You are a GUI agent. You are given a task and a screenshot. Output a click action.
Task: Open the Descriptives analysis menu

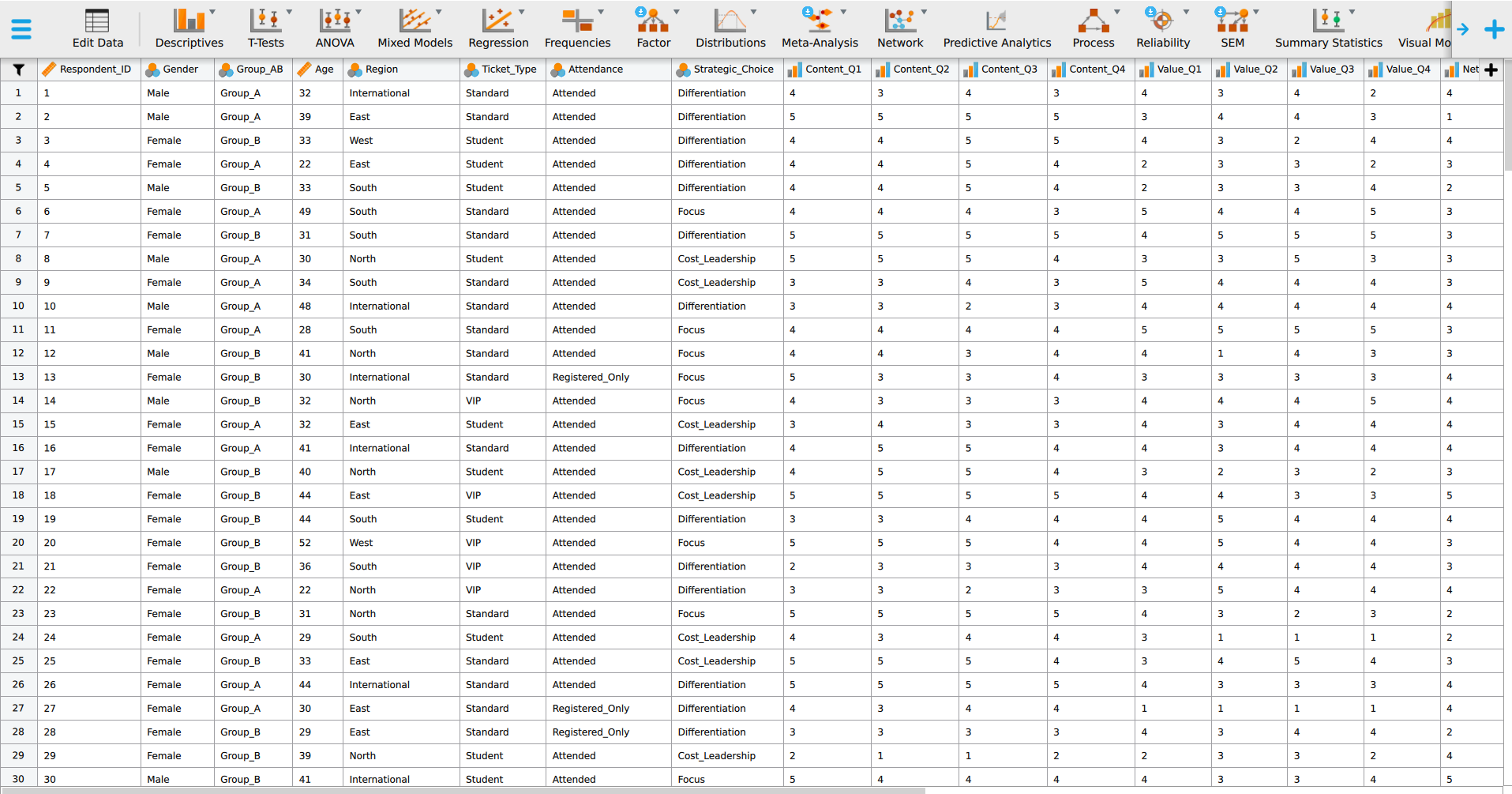point(189,29)
